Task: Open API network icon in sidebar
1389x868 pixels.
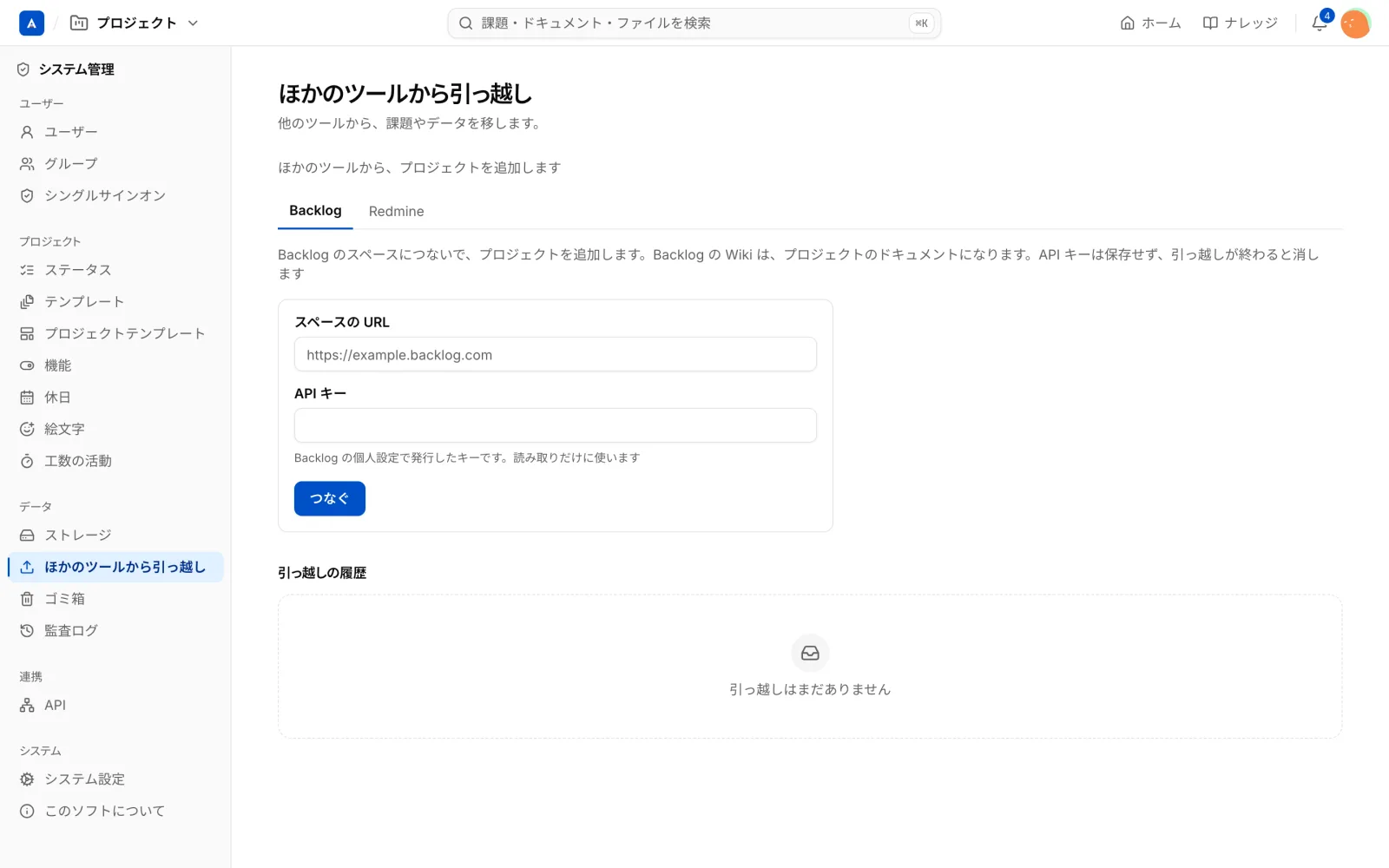Action: (27, 706)
